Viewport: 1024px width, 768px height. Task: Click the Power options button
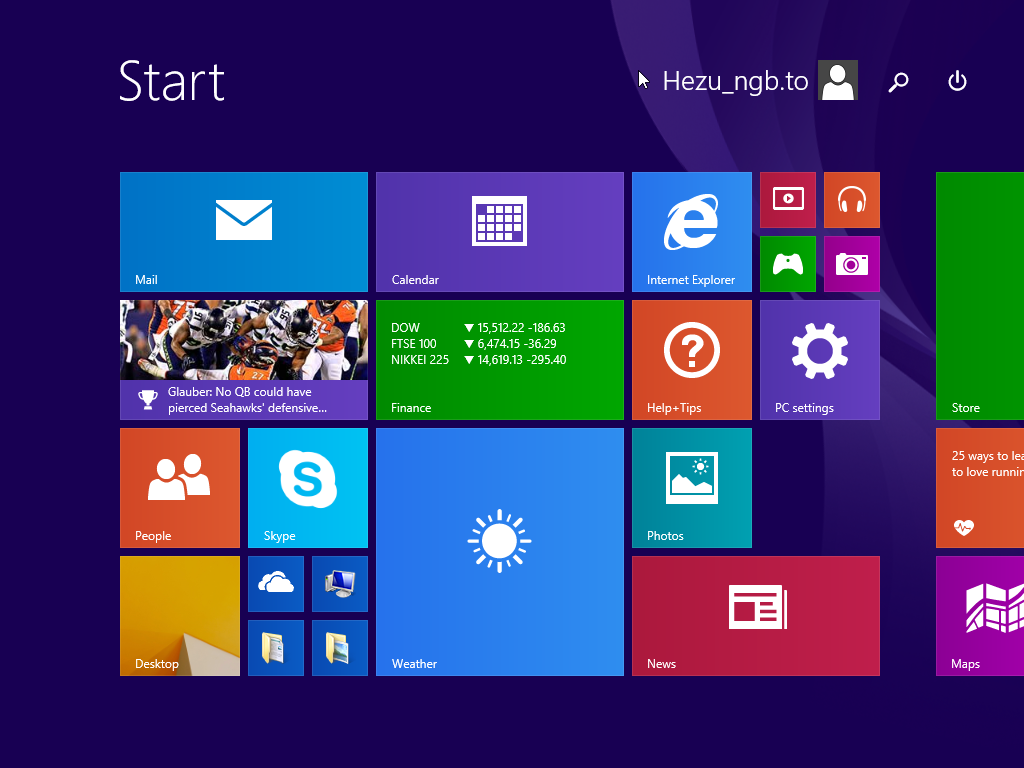pos(957,81)
